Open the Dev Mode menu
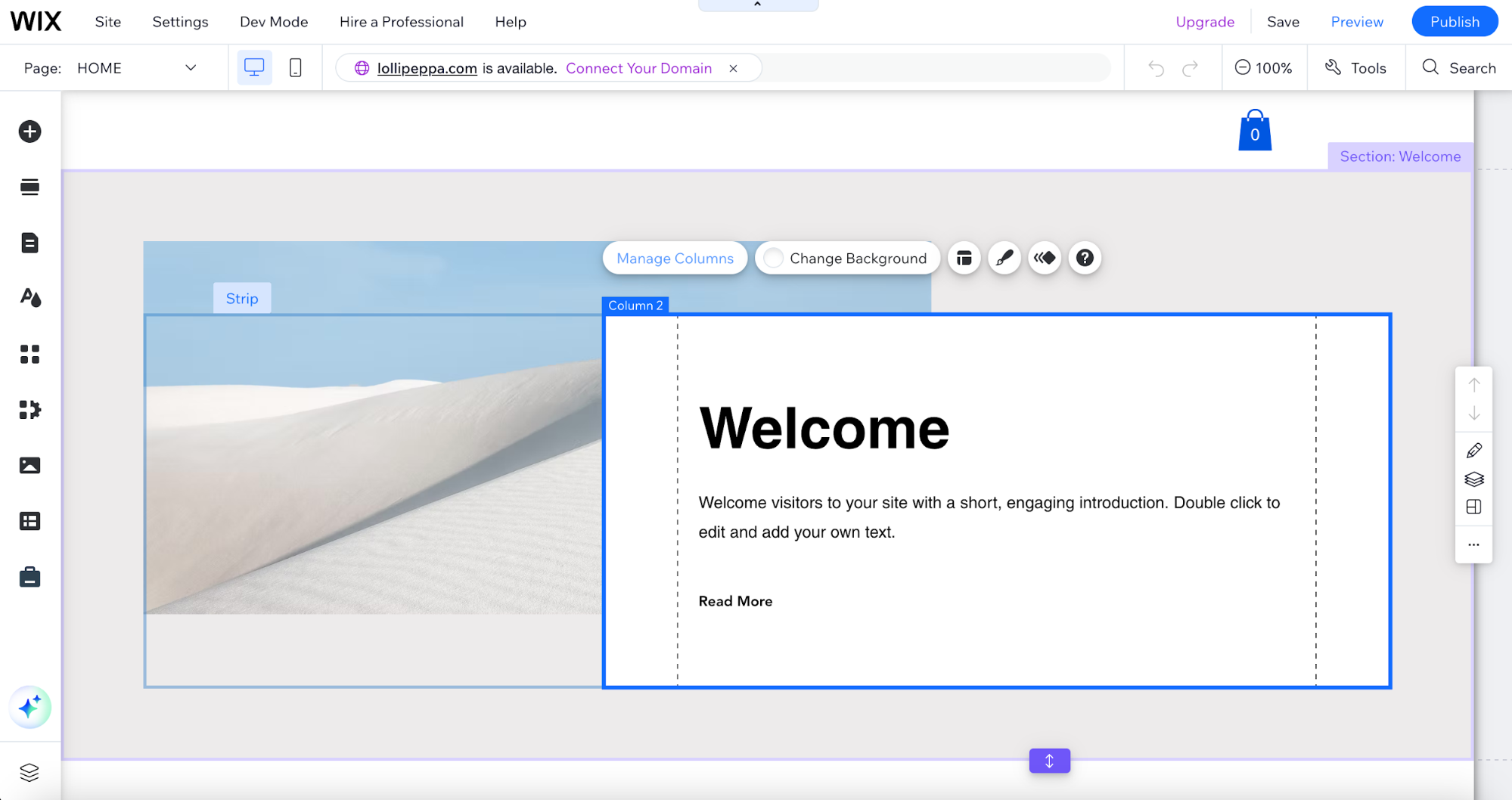 click(x=273, y=21)
